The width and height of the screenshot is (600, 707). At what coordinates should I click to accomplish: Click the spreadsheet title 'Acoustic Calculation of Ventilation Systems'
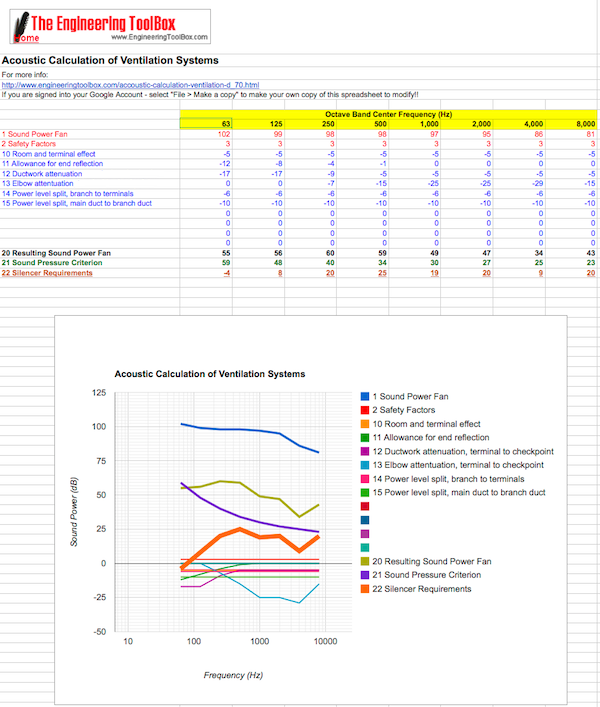pos(110,60)
